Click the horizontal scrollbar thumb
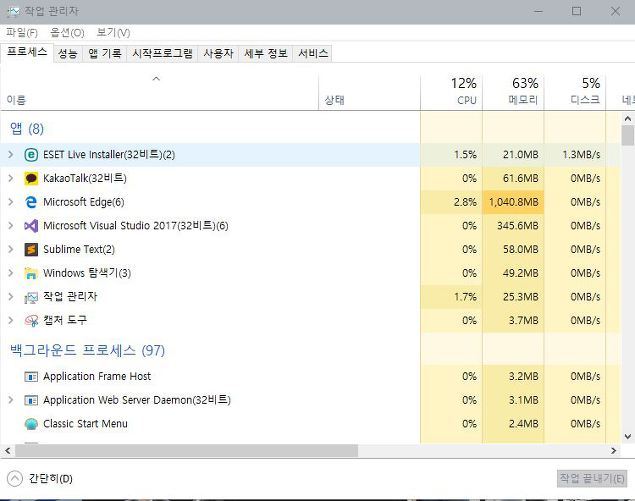Screen dimensions: 635x501 click(186, 451)
